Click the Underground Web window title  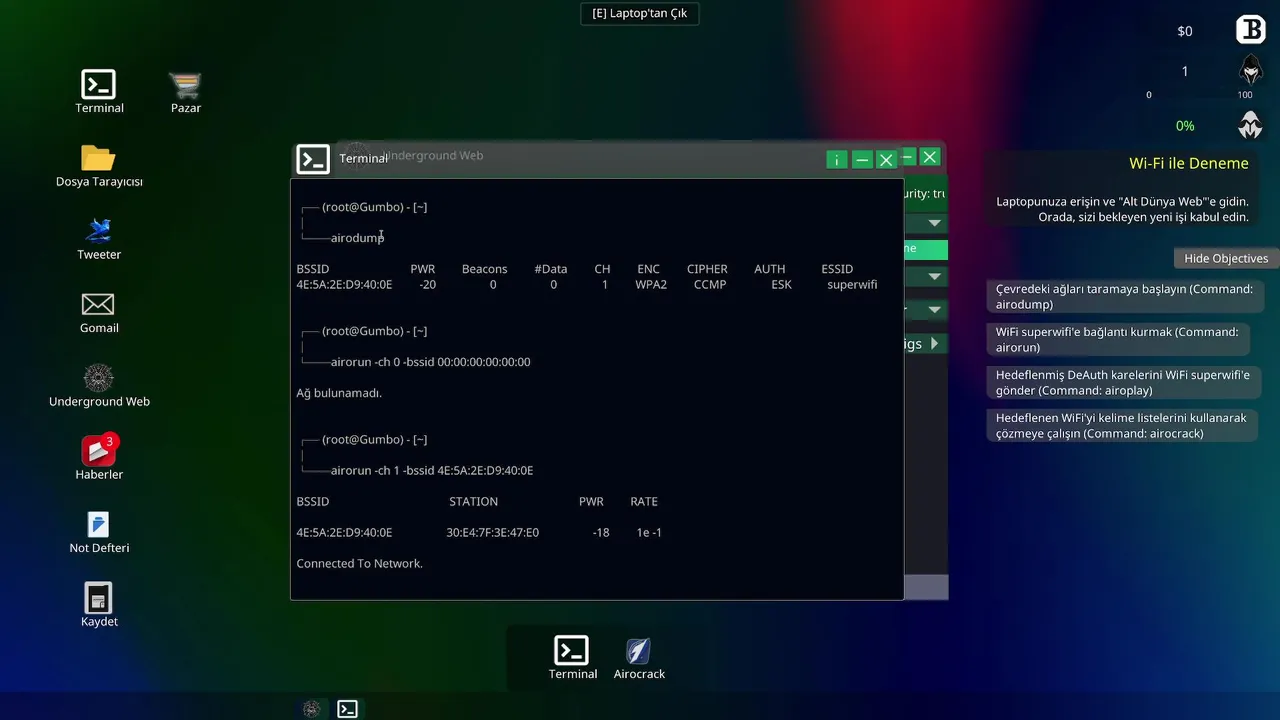click(433, 155)
